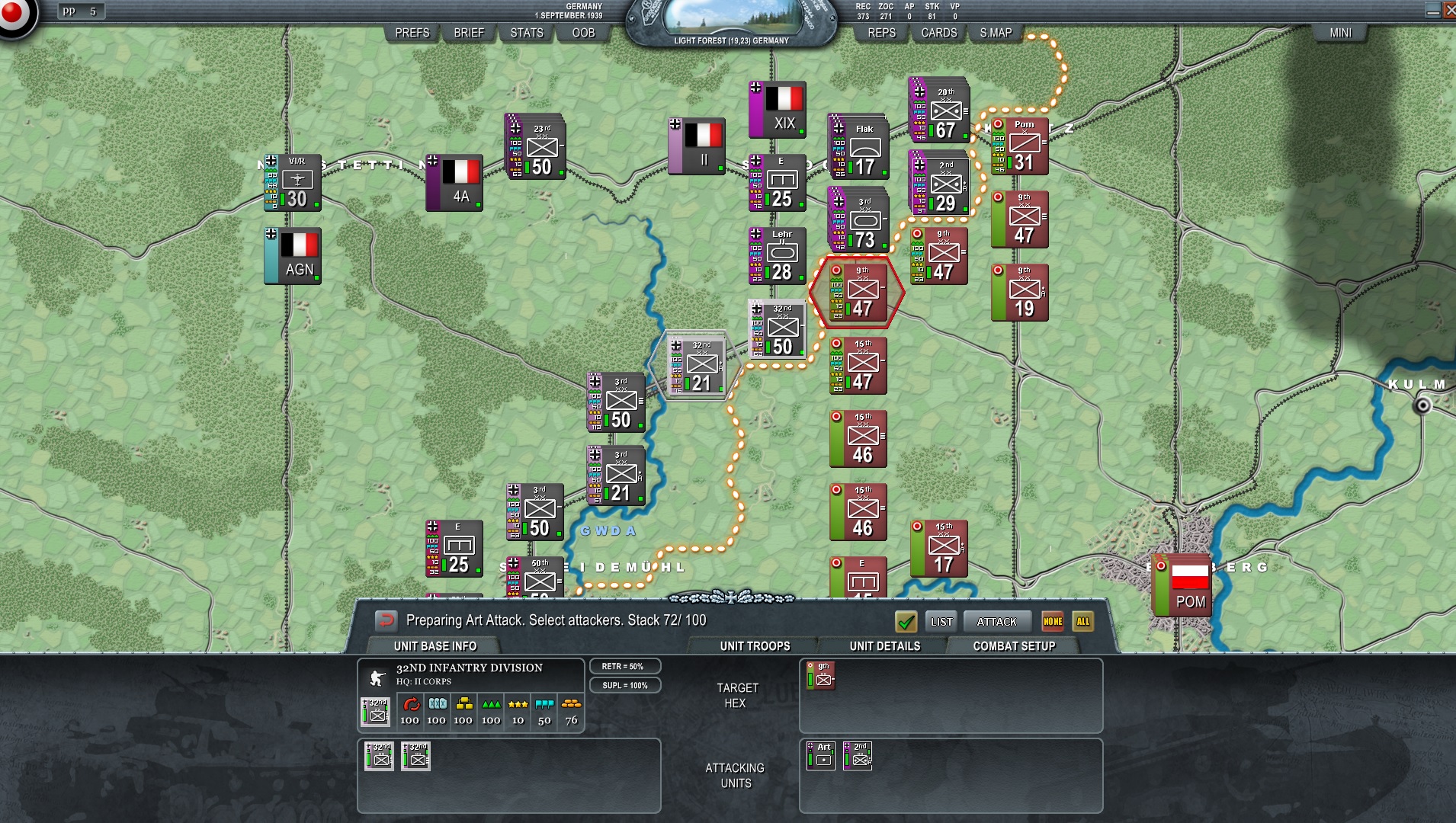Select the 9th division counter in Target Hex
This screenshot has width=1456, height=823.
point(821,675)
